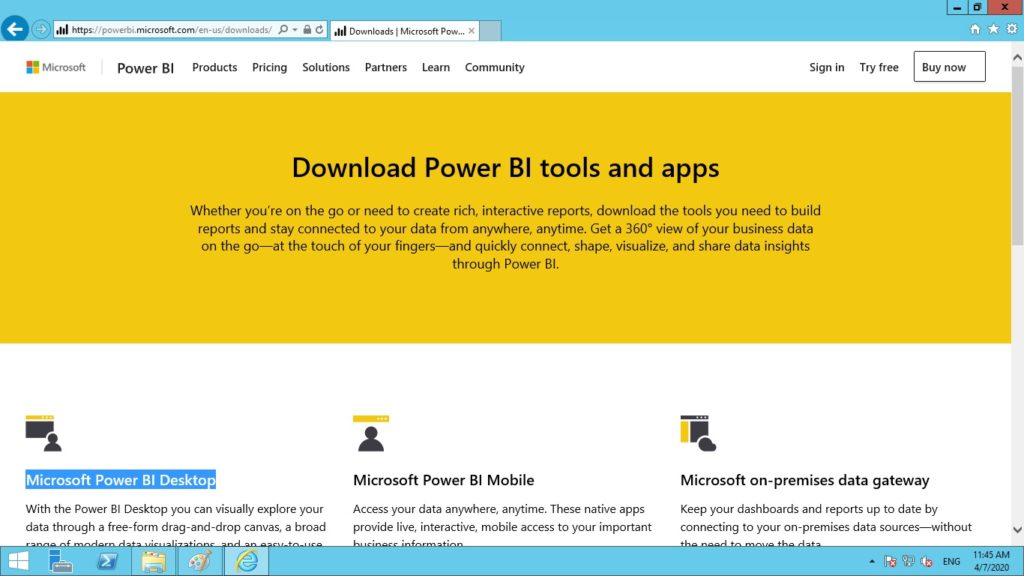Image resolution: width=1024 pixels, height=576 pixels.
Task: Open the address bar dropdown arrow
Action: (295, 29)
